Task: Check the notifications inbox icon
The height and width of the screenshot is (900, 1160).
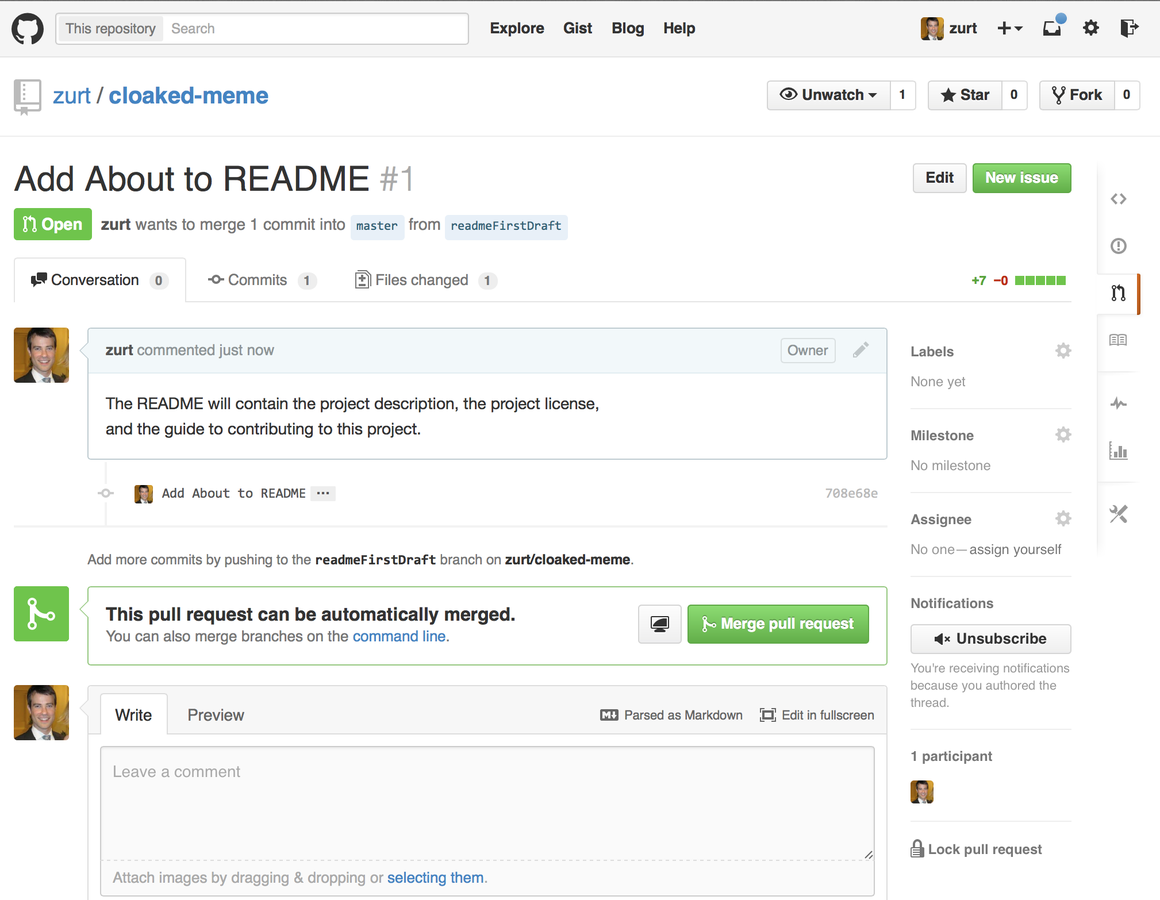Action: pyautogui.click(x=1053, y=27)
